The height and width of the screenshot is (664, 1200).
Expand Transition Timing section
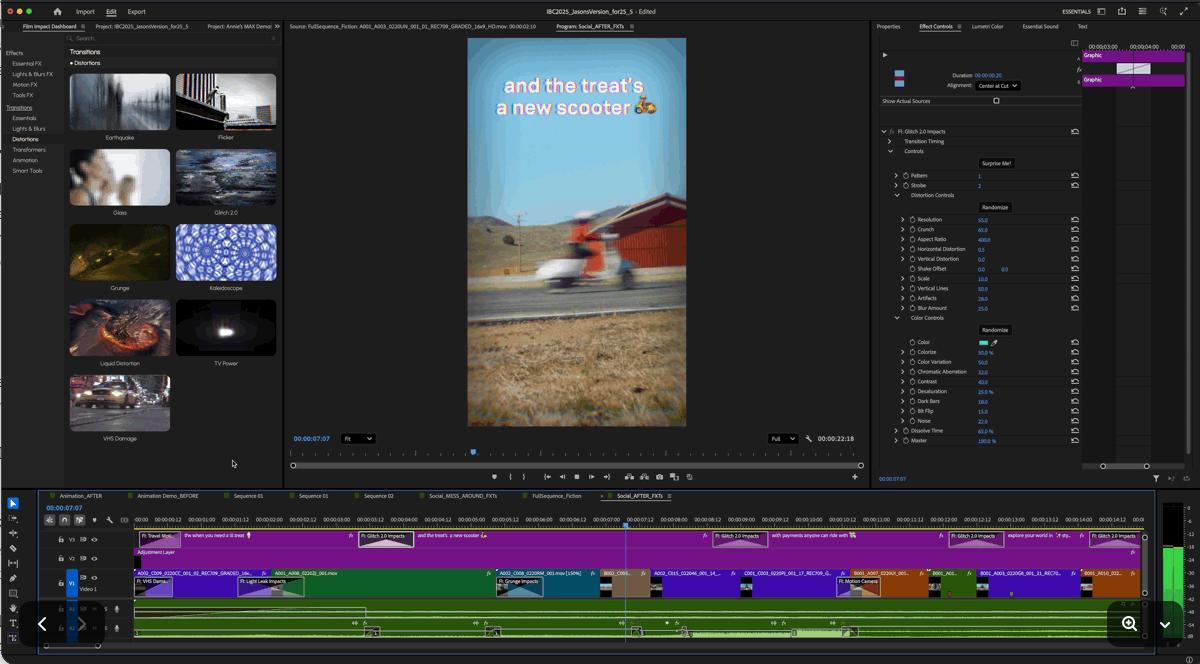890,141
